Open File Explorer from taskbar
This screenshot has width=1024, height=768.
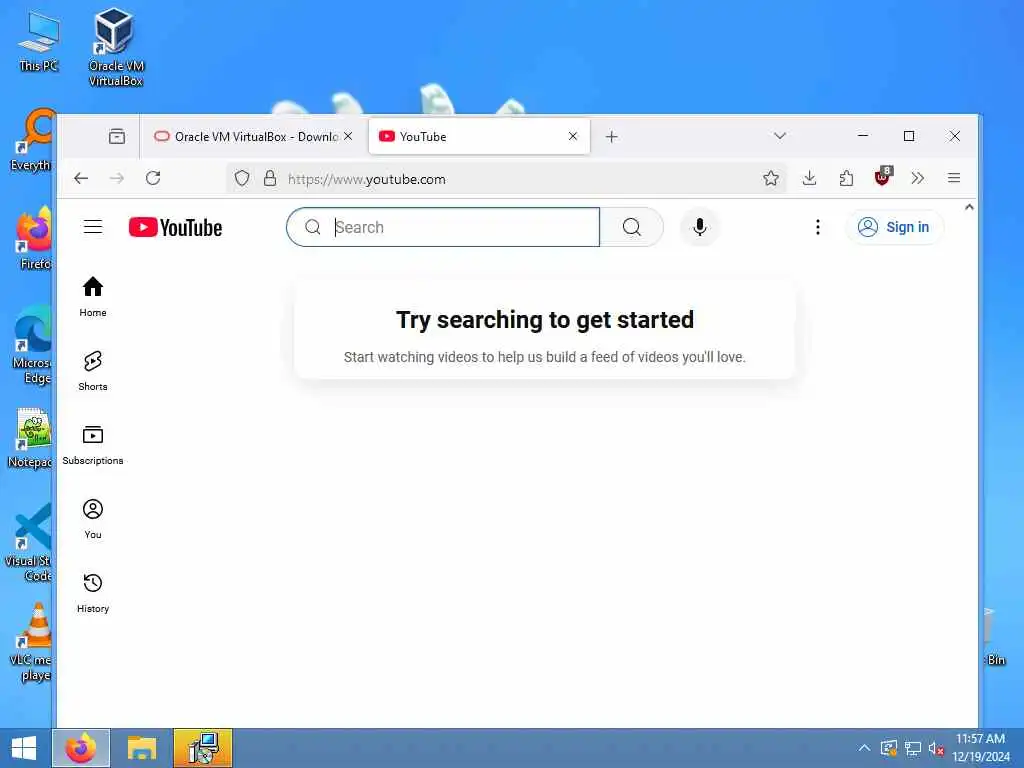tap(142, 748)
